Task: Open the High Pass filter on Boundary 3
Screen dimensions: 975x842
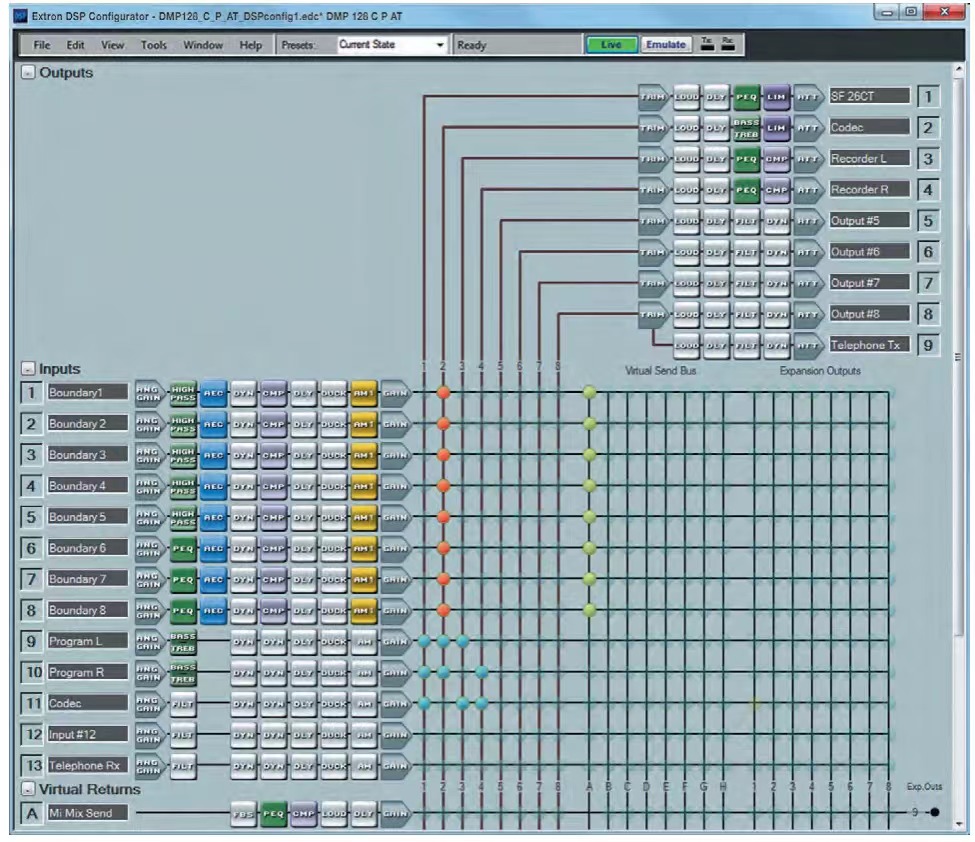Action: coord(182,455)
